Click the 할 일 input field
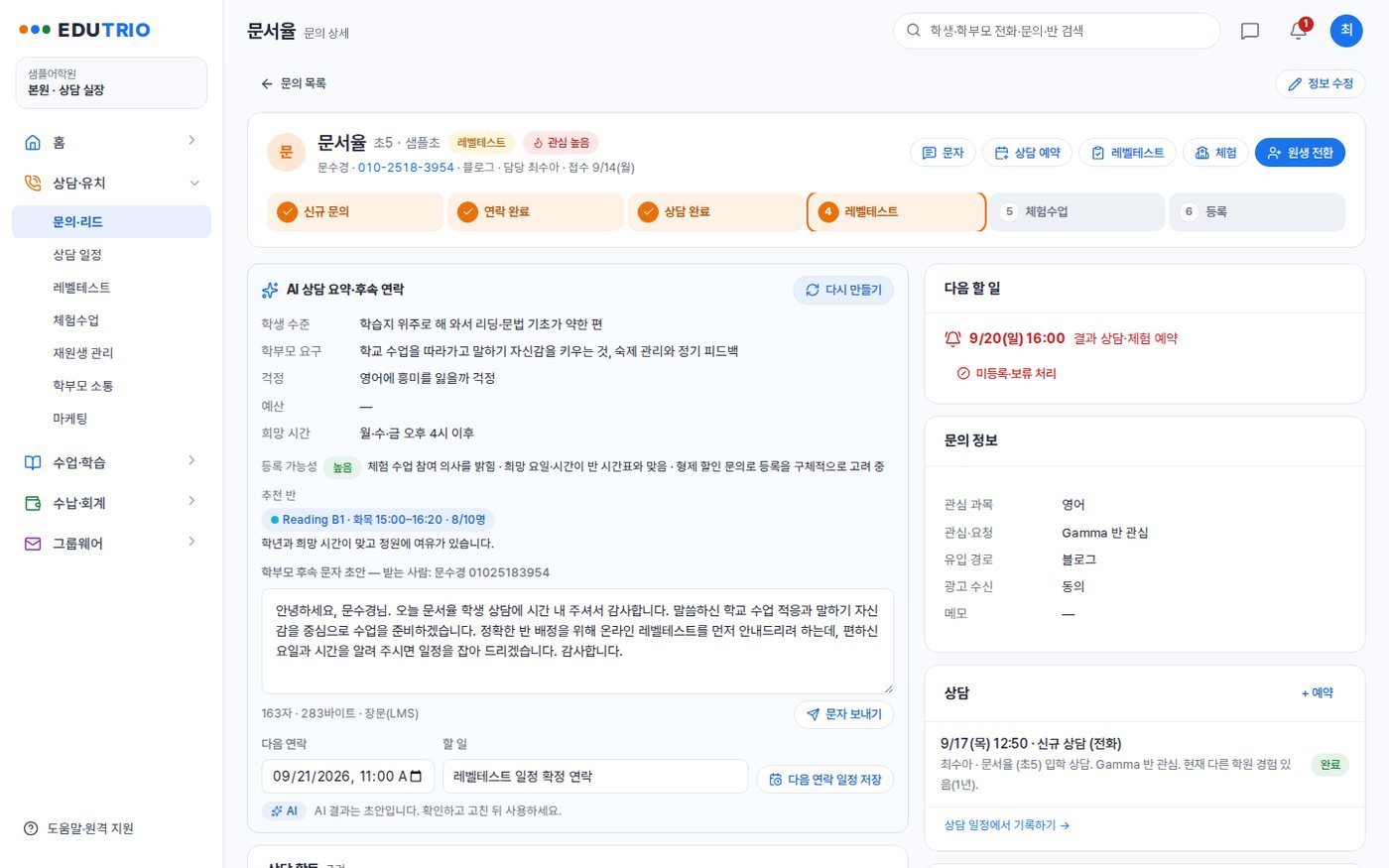1389x868 pixels. (594, 777)
